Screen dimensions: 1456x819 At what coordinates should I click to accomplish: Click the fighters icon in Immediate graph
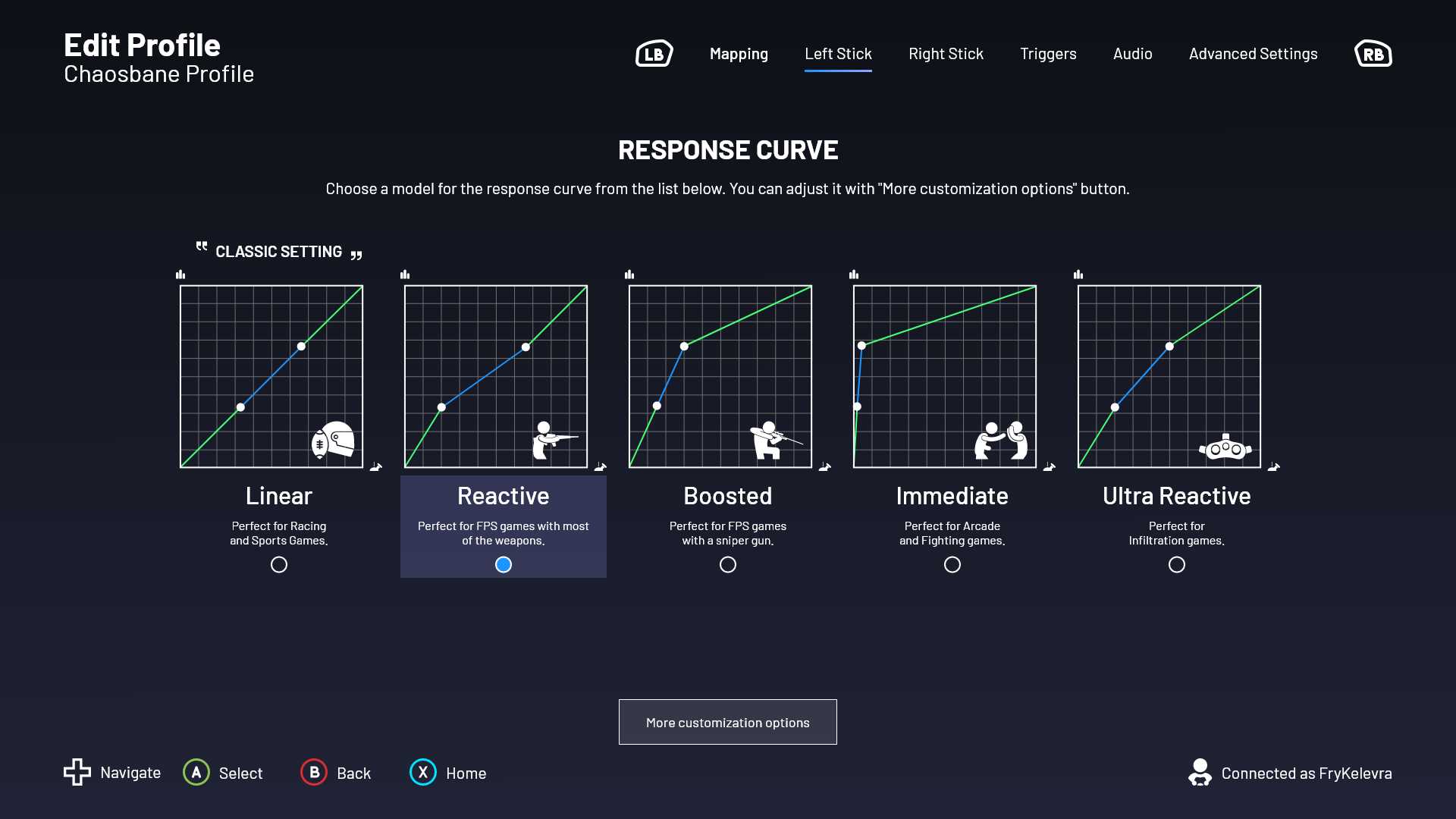pos(1000,440)
